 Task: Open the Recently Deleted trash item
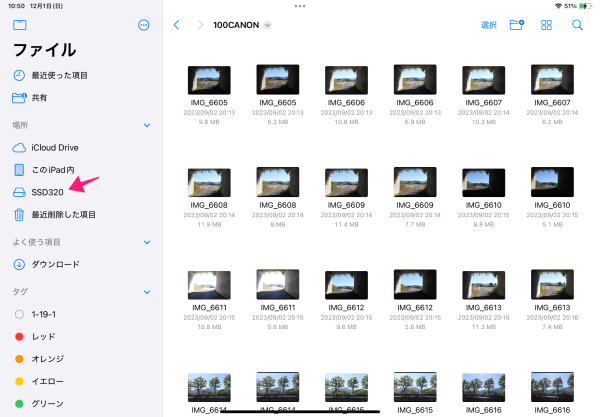point(63,214)
